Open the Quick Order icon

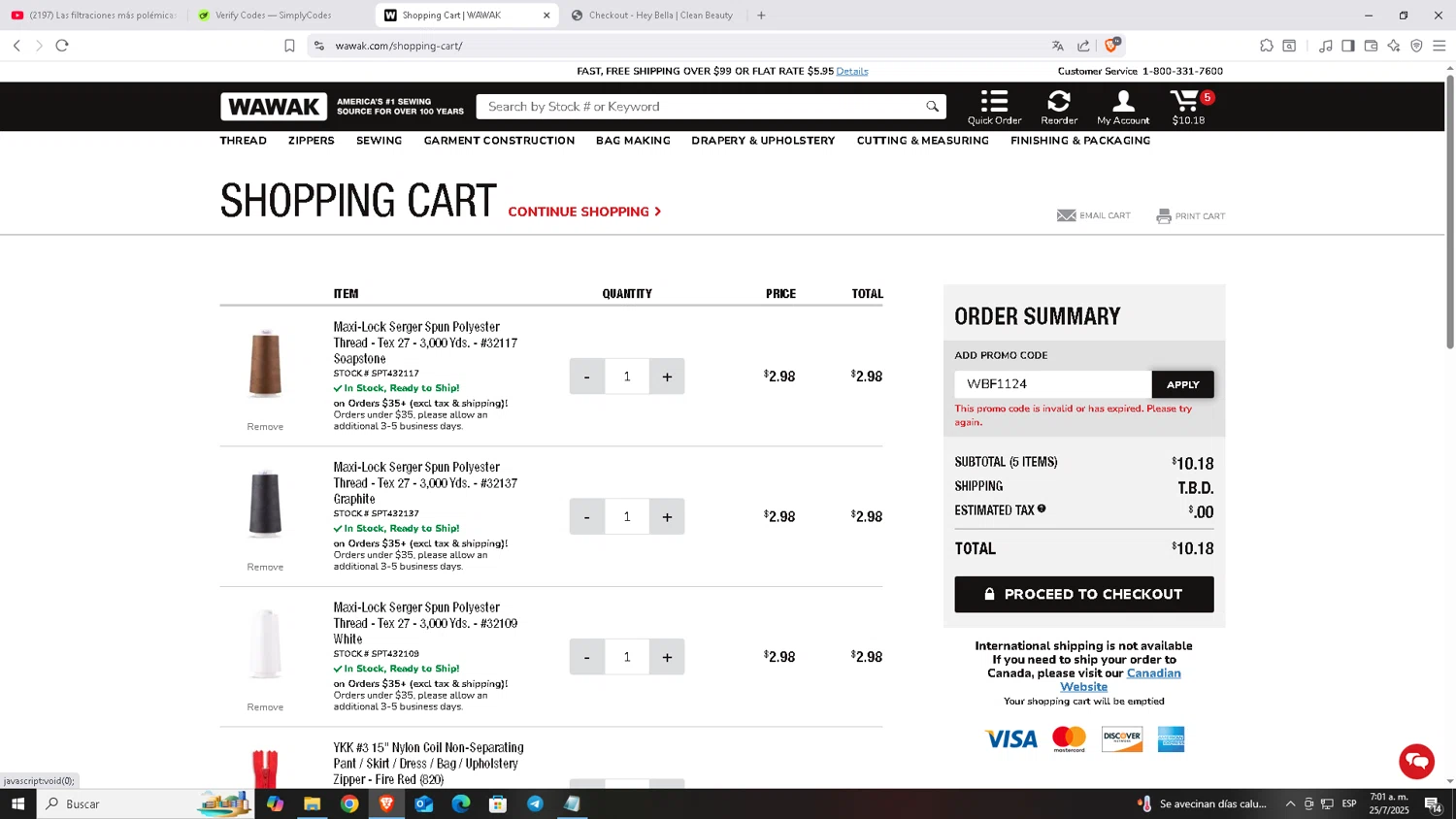coord(994,107)
